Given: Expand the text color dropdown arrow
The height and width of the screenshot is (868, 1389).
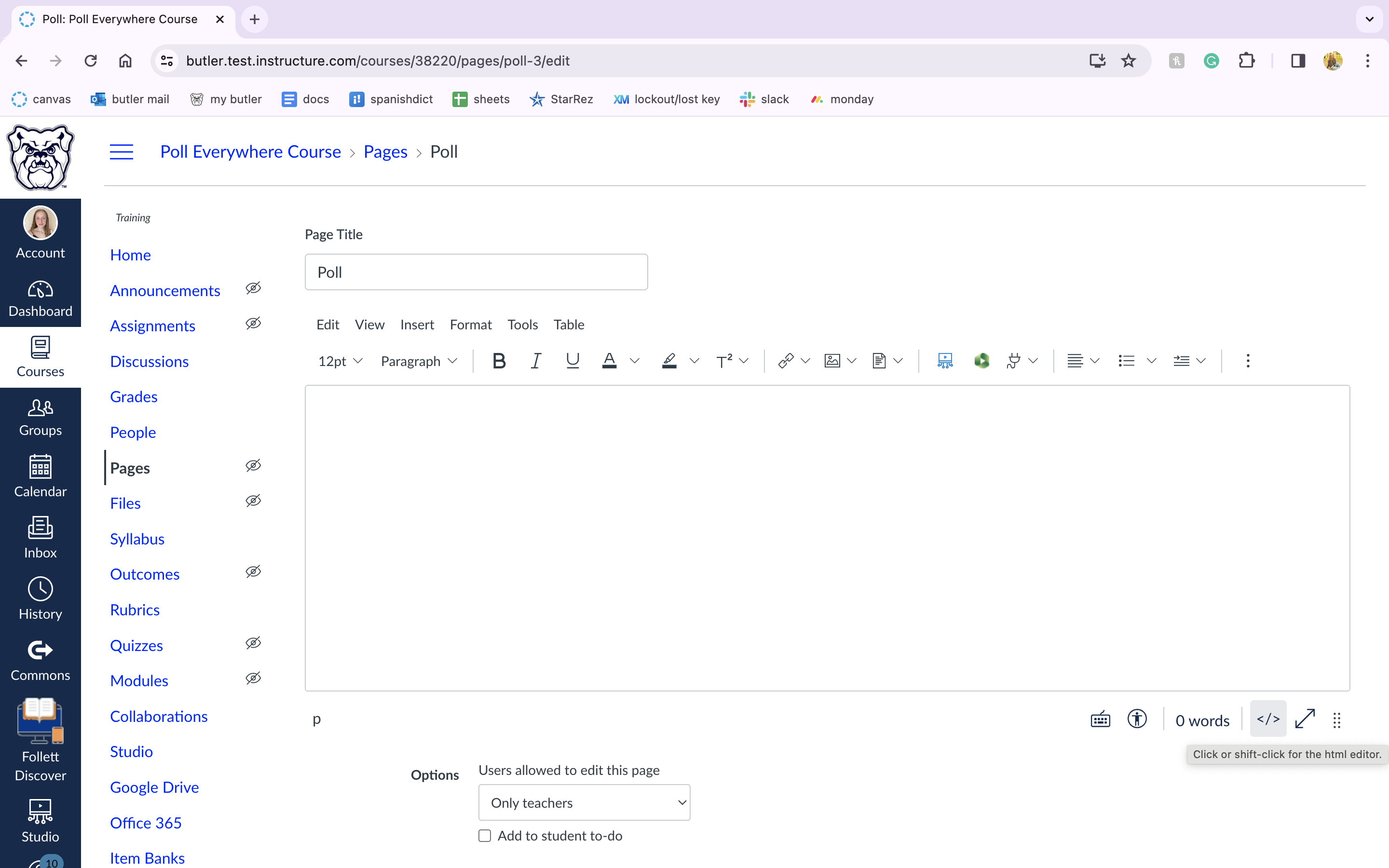Looking at the screenshot, I should pyautogui.click(x=634, y=361).
